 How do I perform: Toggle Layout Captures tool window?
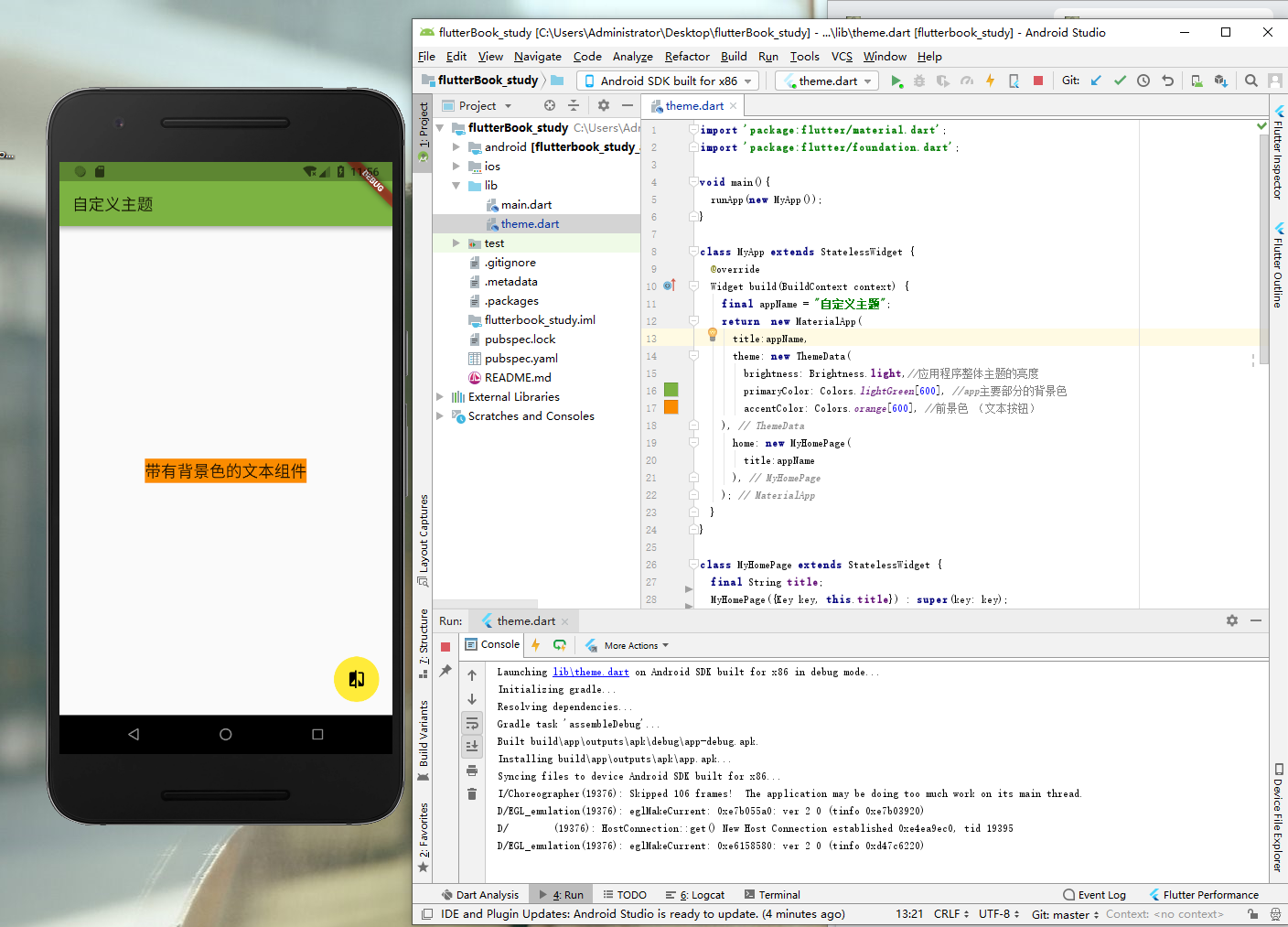424,540
